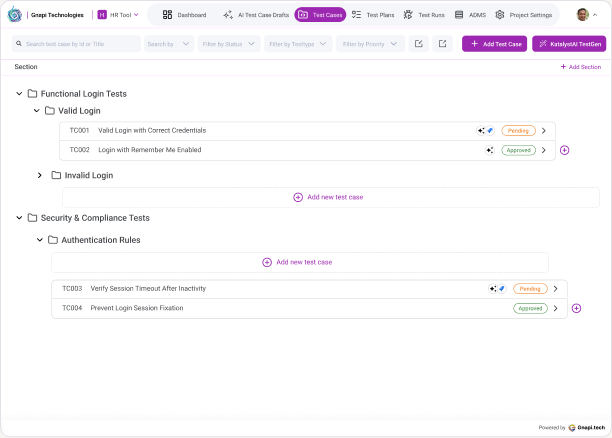
Task: Click the Gnapi Technologies swirl logo
Action: pyautogui.click(x=15, y=14)
